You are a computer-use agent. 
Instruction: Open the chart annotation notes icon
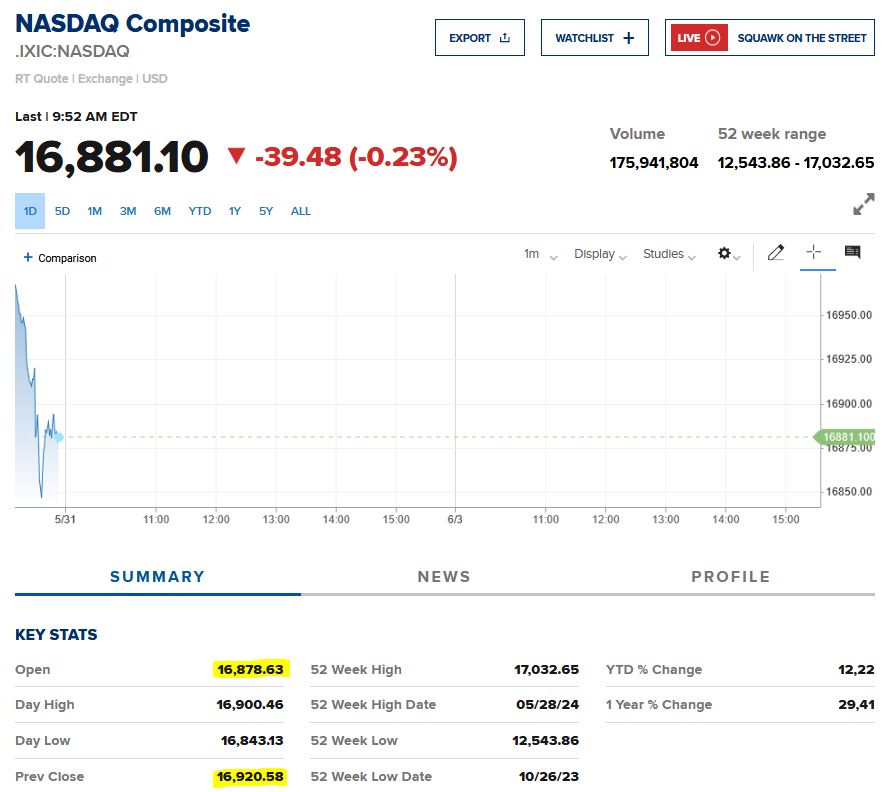coord(852,252)
